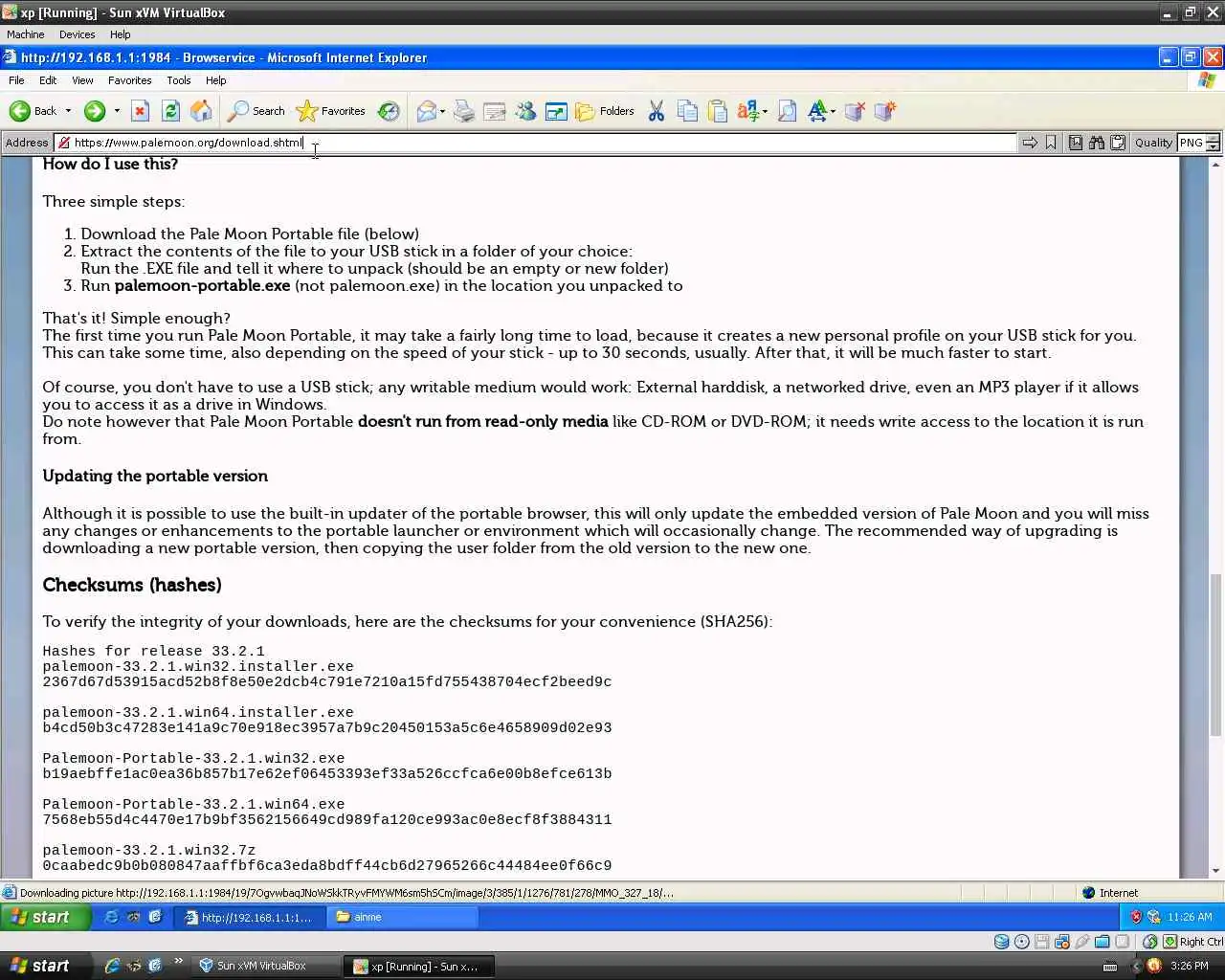Cut with the scissors icon

click(x=656, y=111)
